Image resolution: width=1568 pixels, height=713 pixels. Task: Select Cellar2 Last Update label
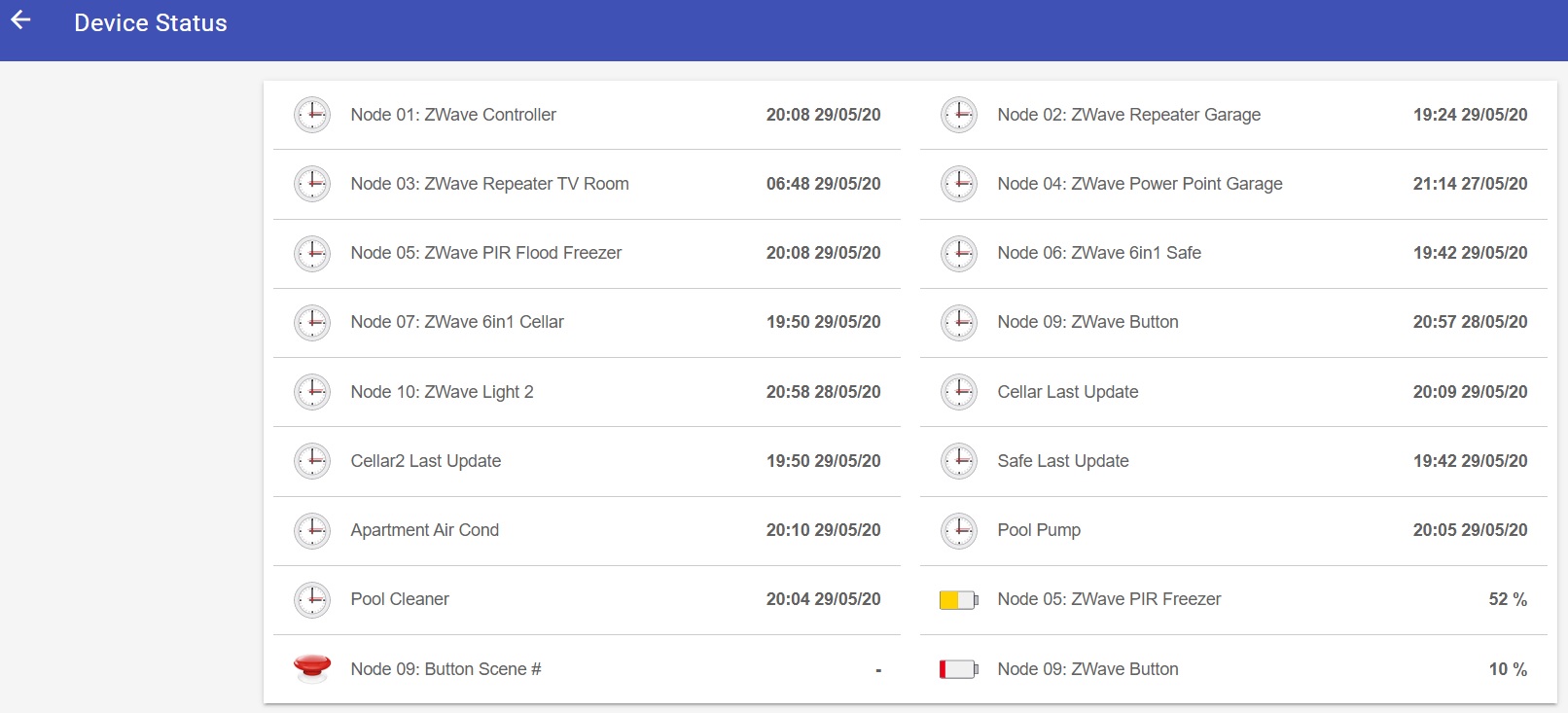tap(426, 461)
